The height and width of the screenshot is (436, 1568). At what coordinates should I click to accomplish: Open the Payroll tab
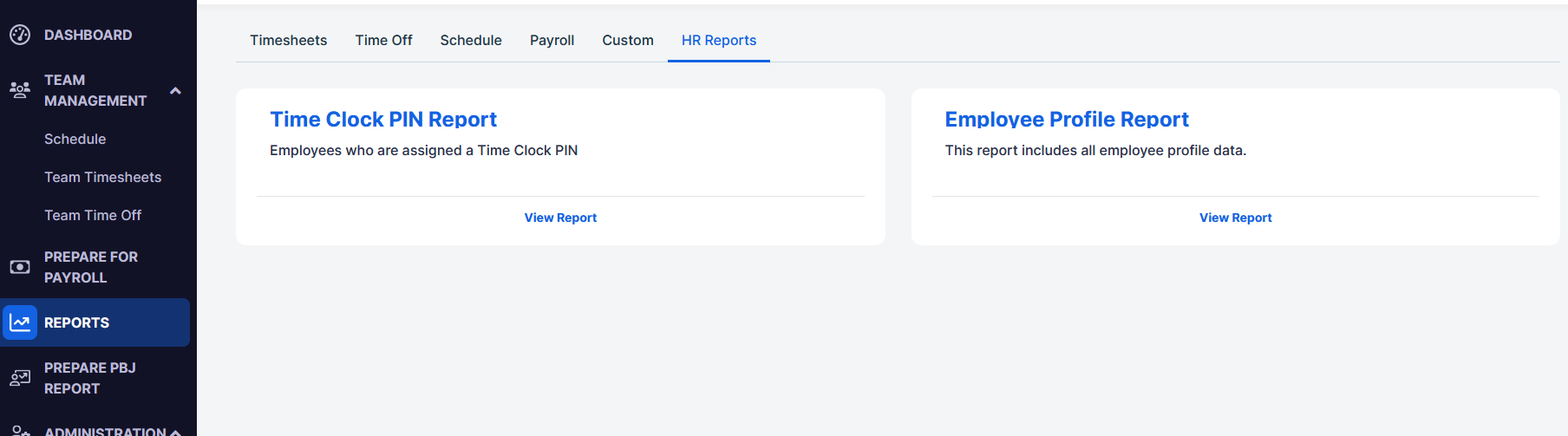tap(552, 40)
